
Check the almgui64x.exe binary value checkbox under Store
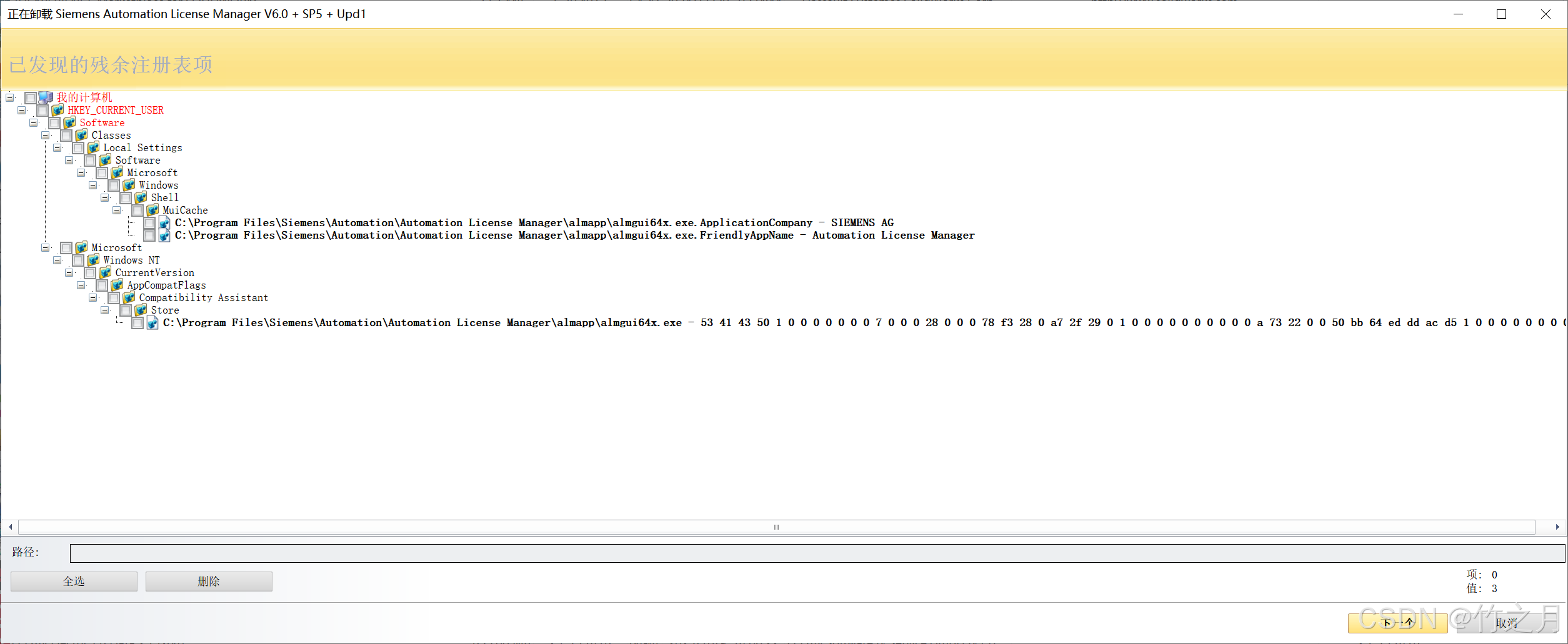(137, 323)
